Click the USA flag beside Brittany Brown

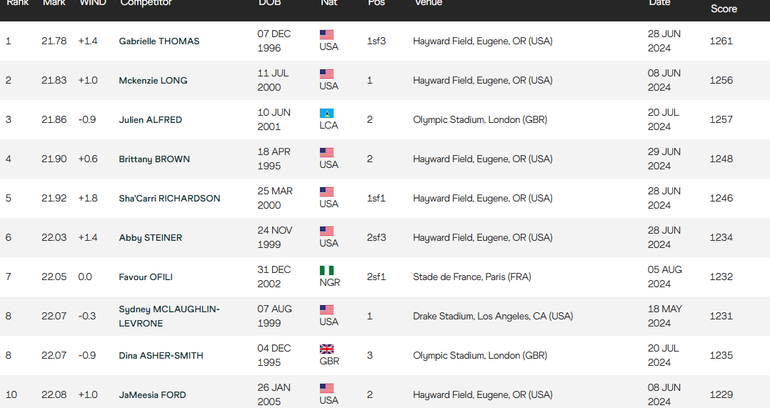point(327,152)
